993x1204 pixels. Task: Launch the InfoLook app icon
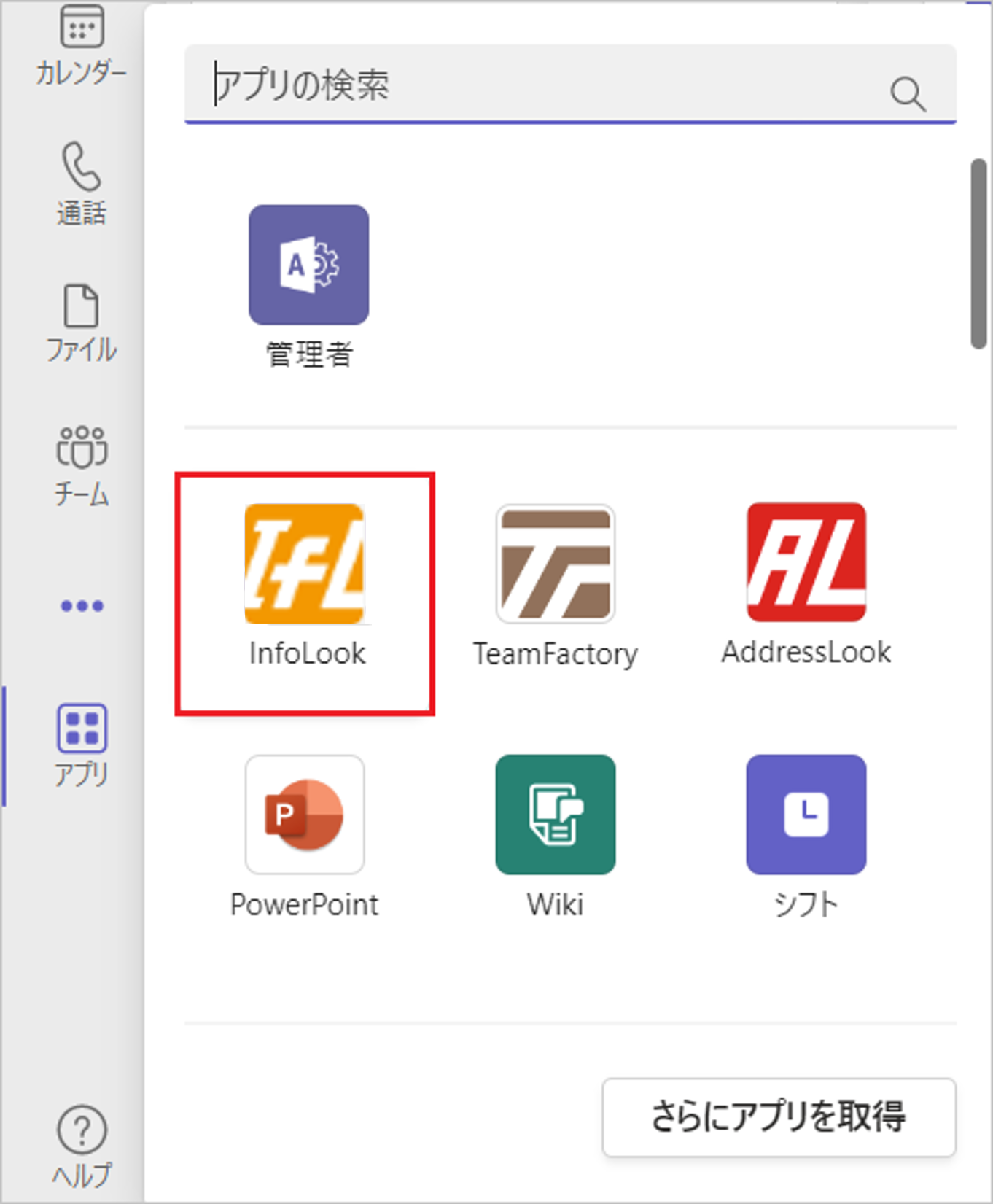click(x=305, y=564)
